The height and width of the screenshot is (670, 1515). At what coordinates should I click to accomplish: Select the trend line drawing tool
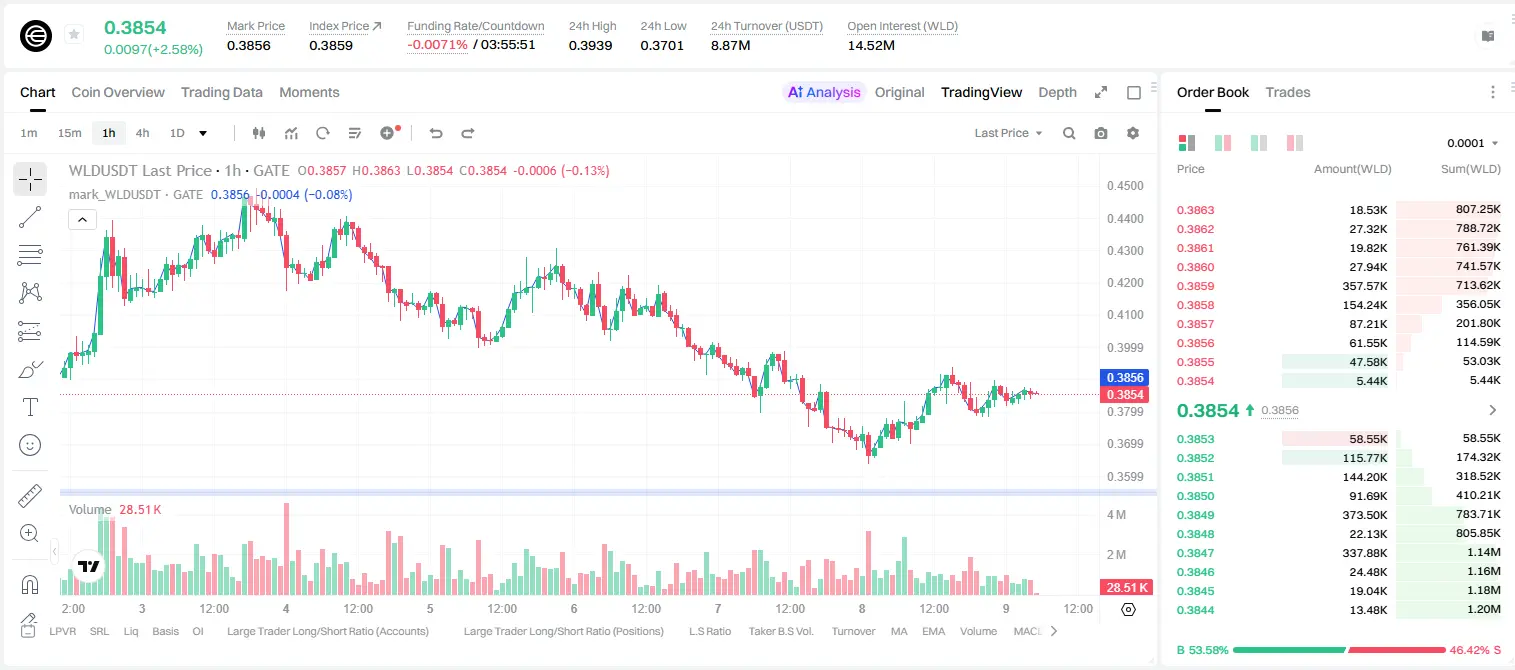[x=30, y=217]
